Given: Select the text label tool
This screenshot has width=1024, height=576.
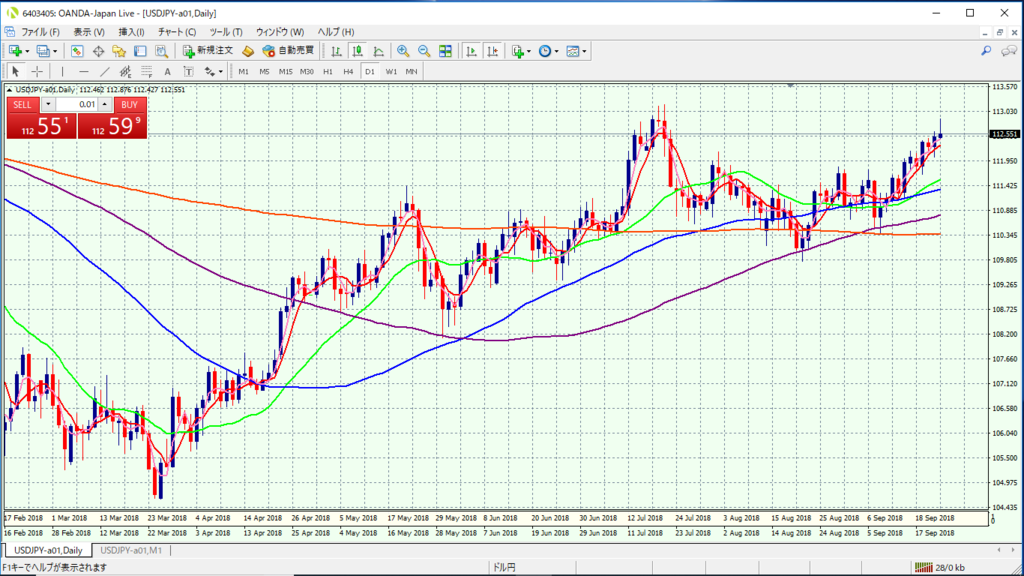Looking at the screenshot, I should pos(188,71).
